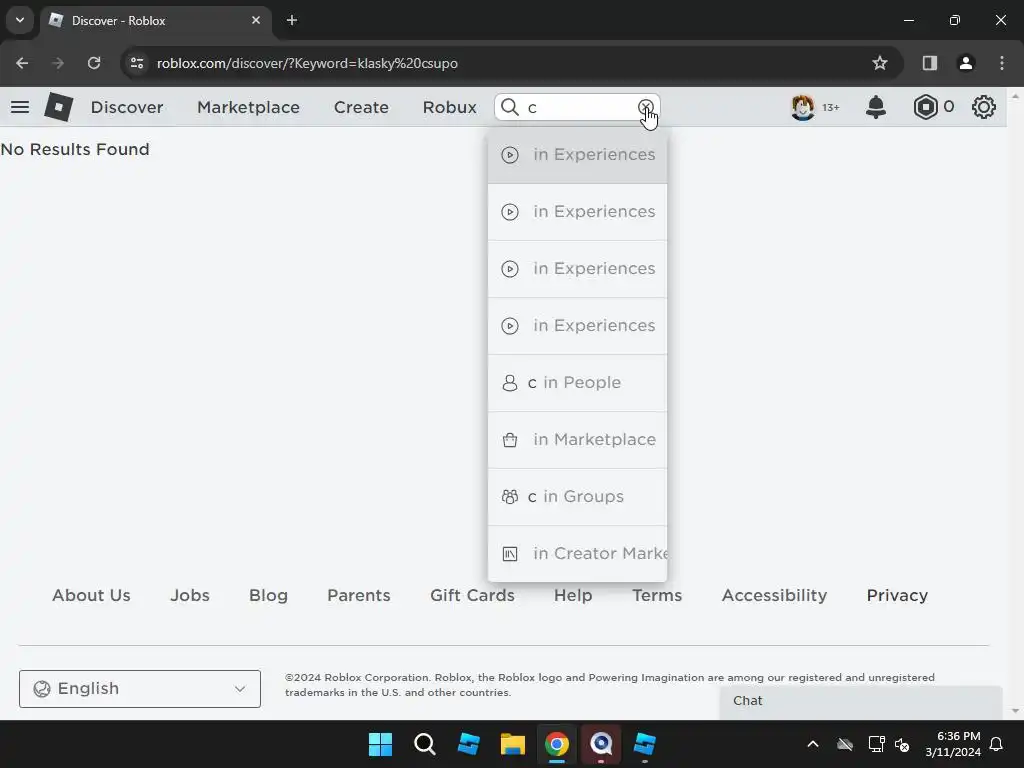Open the Privacy link
This screenshot has height=768, width=1024.
pyautogui.click(x=897, y=596)
